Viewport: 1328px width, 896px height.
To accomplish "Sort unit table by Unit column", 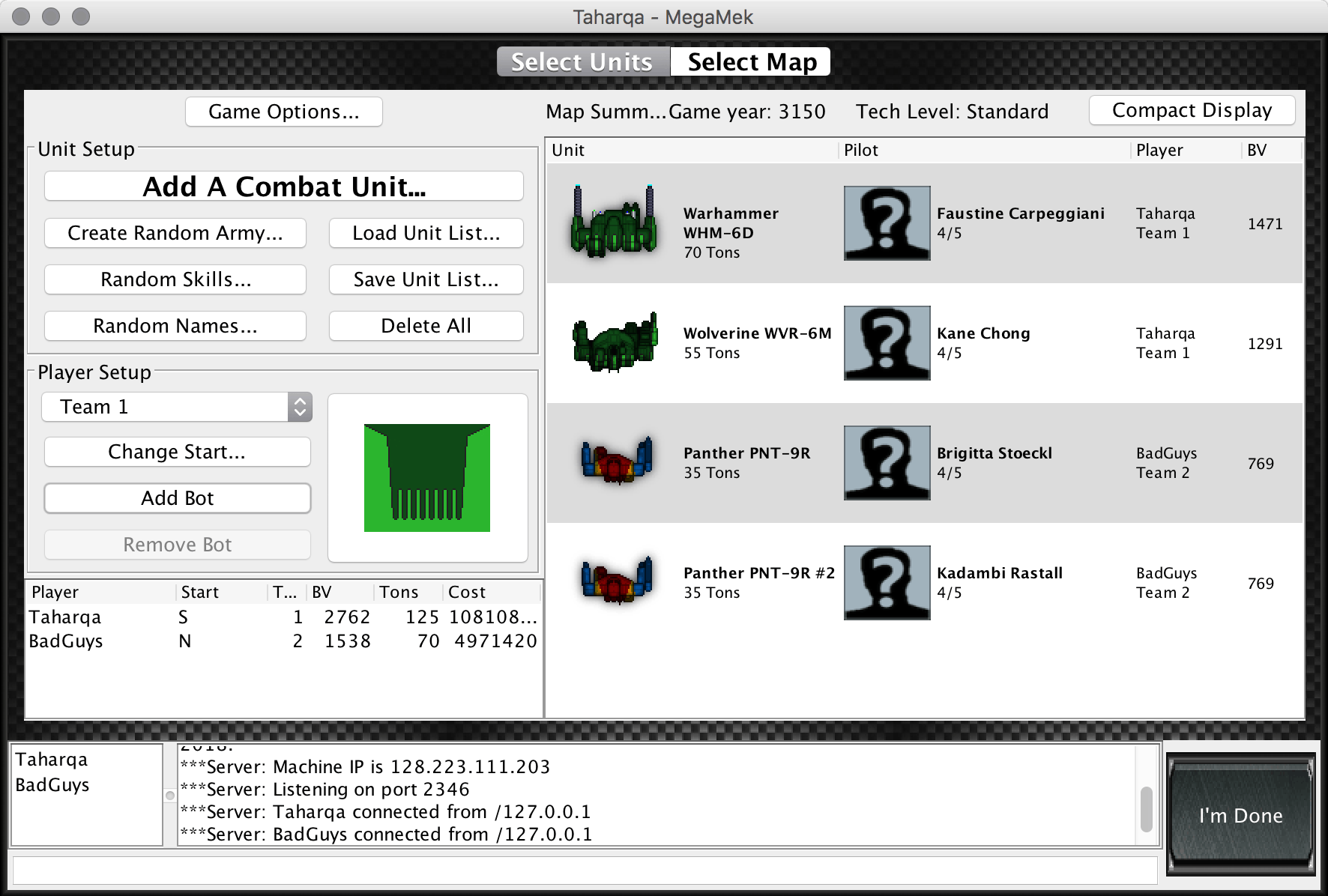I will coord(692,150).
